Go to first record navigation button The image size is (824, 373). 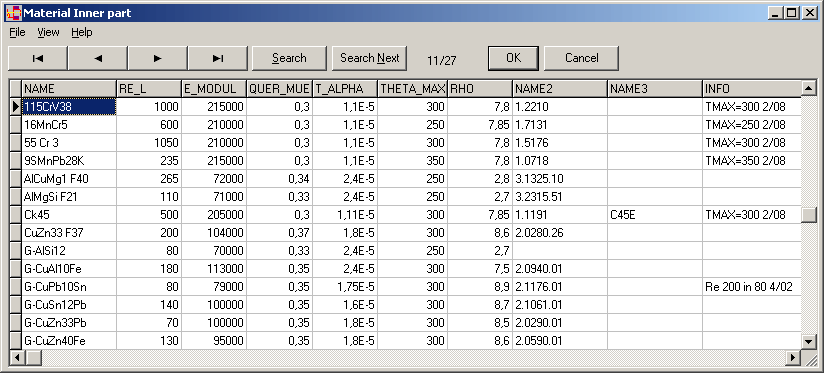pos(37,58)
